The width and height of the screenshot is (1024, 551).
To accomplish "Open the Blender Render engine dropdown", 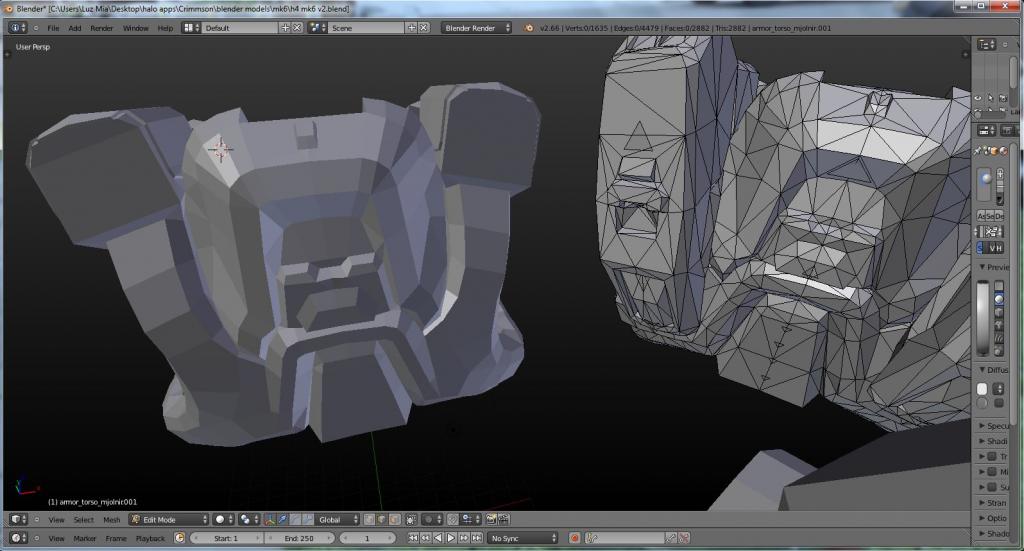I will click(476, 28).
